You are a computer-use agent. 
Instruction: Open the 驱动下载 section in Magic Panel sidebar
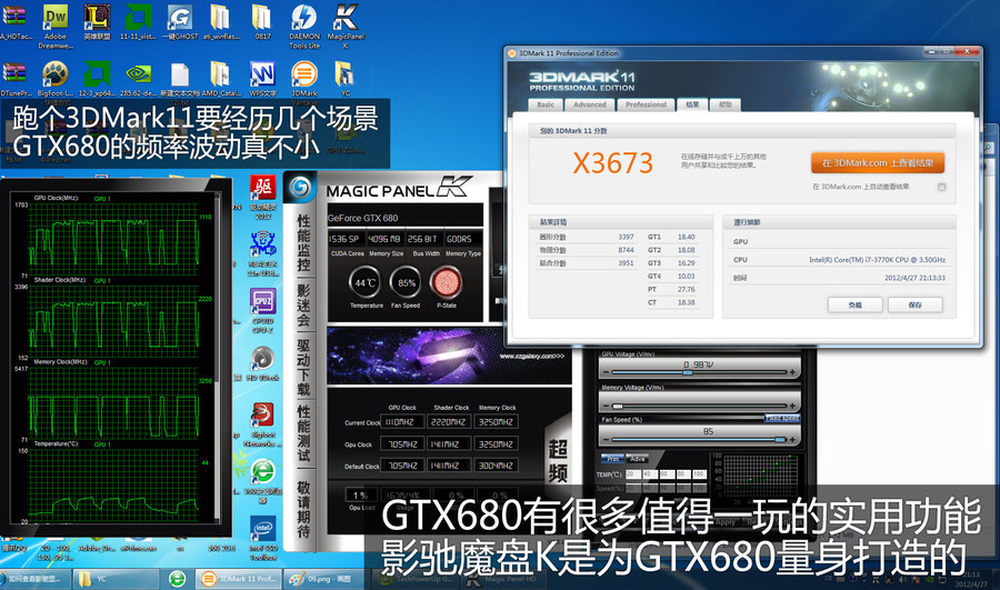[303, 367]
